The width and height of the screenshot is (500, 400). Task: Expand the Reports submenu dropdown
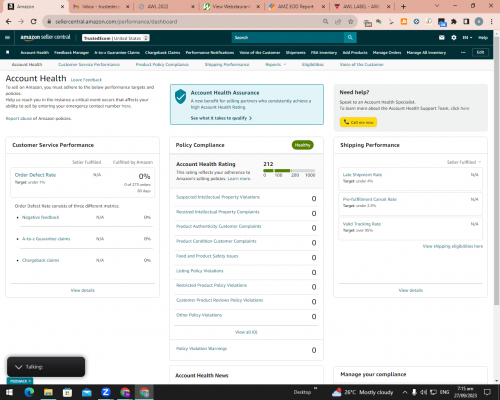(276, 64)
